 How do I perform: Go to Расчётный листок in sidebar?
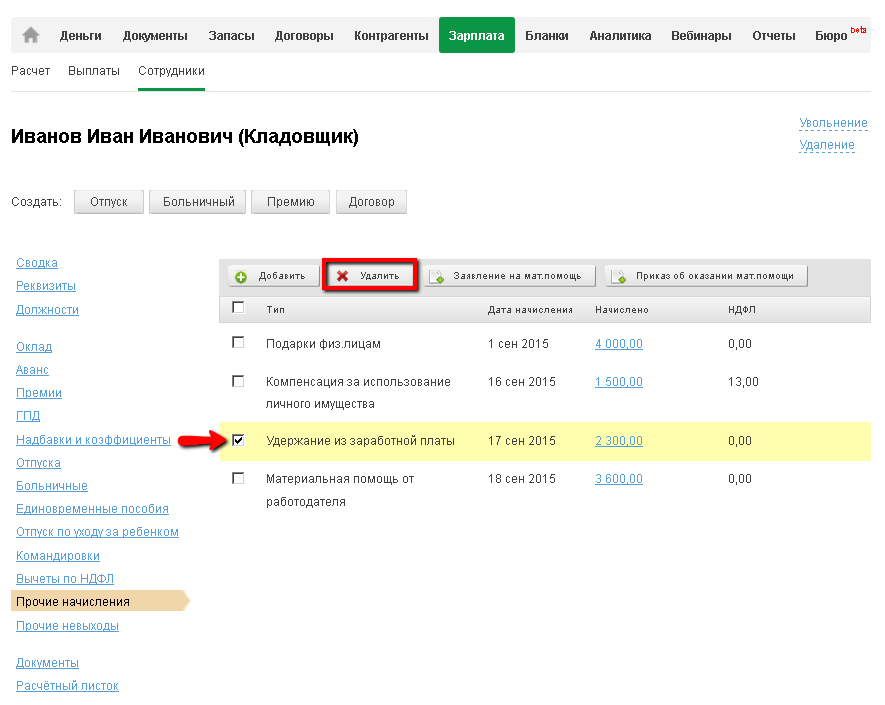(67, 686)
